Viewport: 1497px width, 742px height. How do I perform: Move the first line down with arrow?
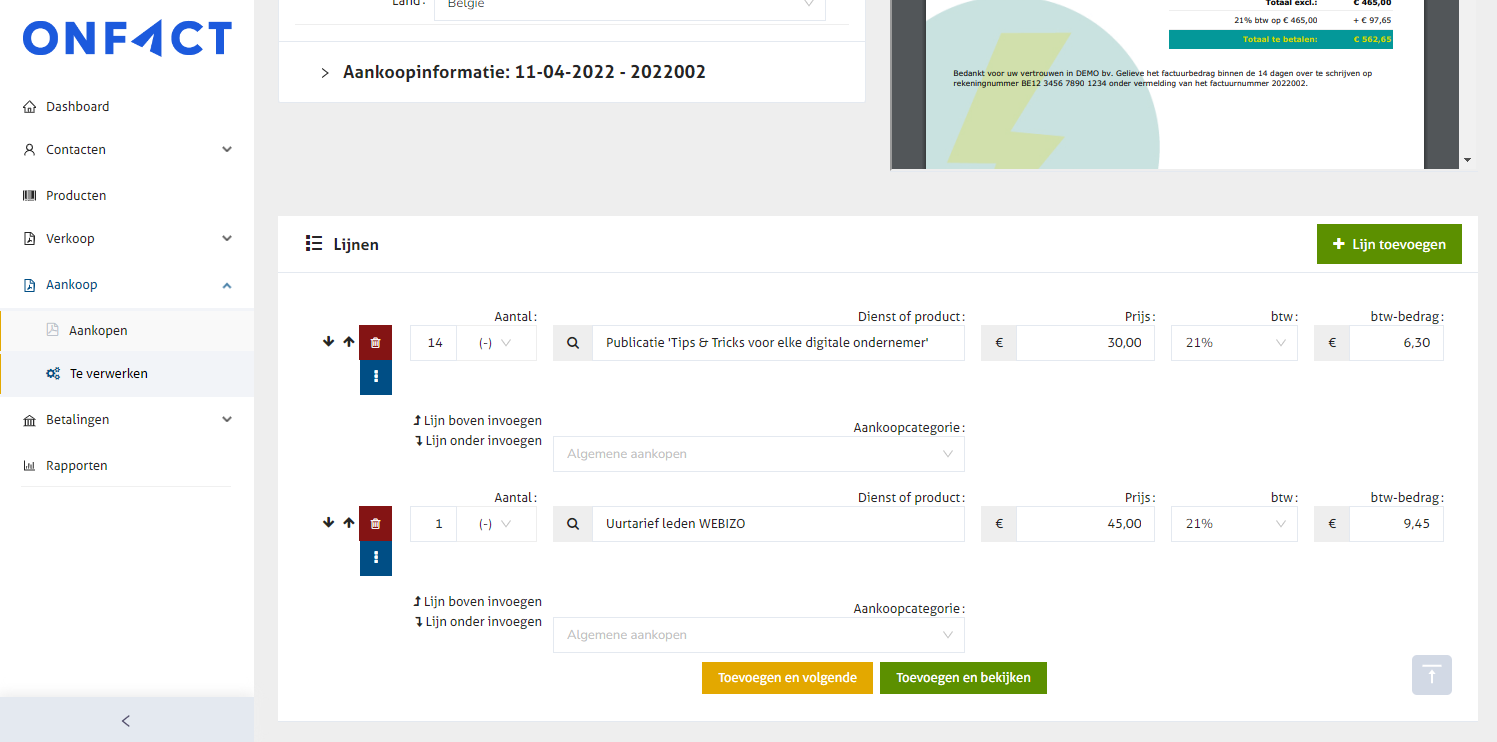(328, 342)
